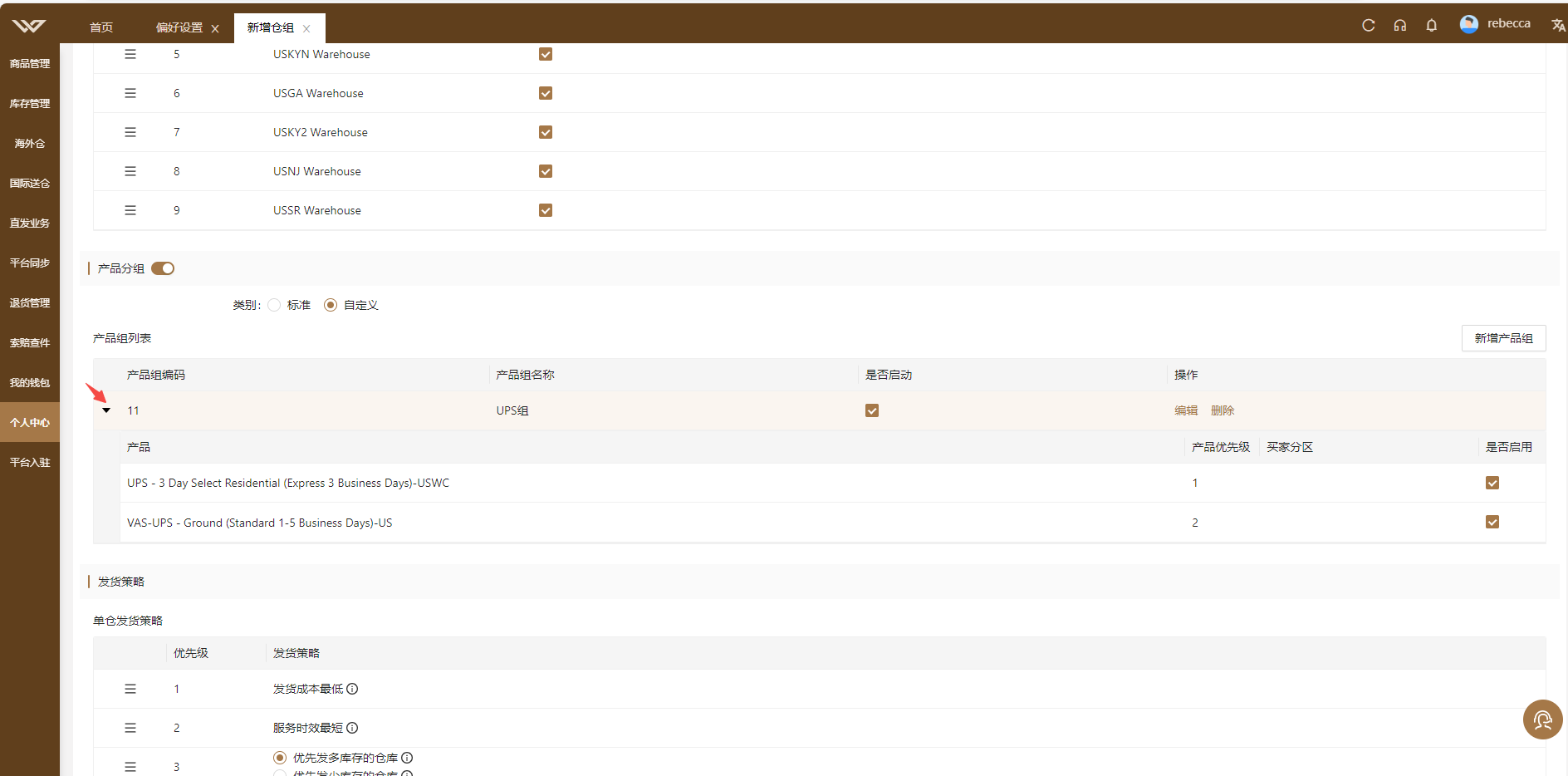
Task: Click 编辑 link for UPS组
Action: 1186,410
